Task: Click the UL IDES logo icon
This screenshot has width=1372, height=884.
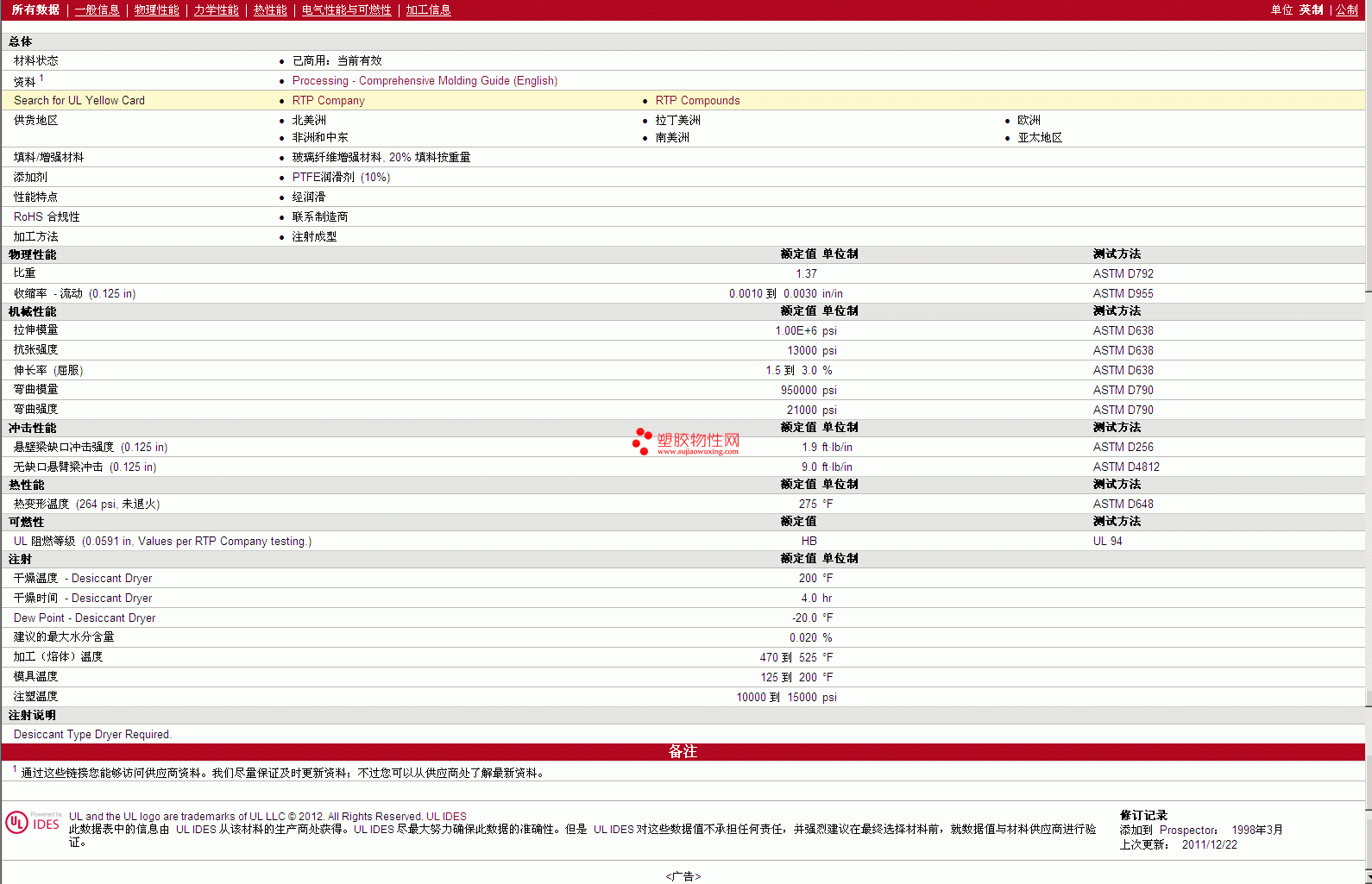Action: pyautogui.click(x=33, y=823)
